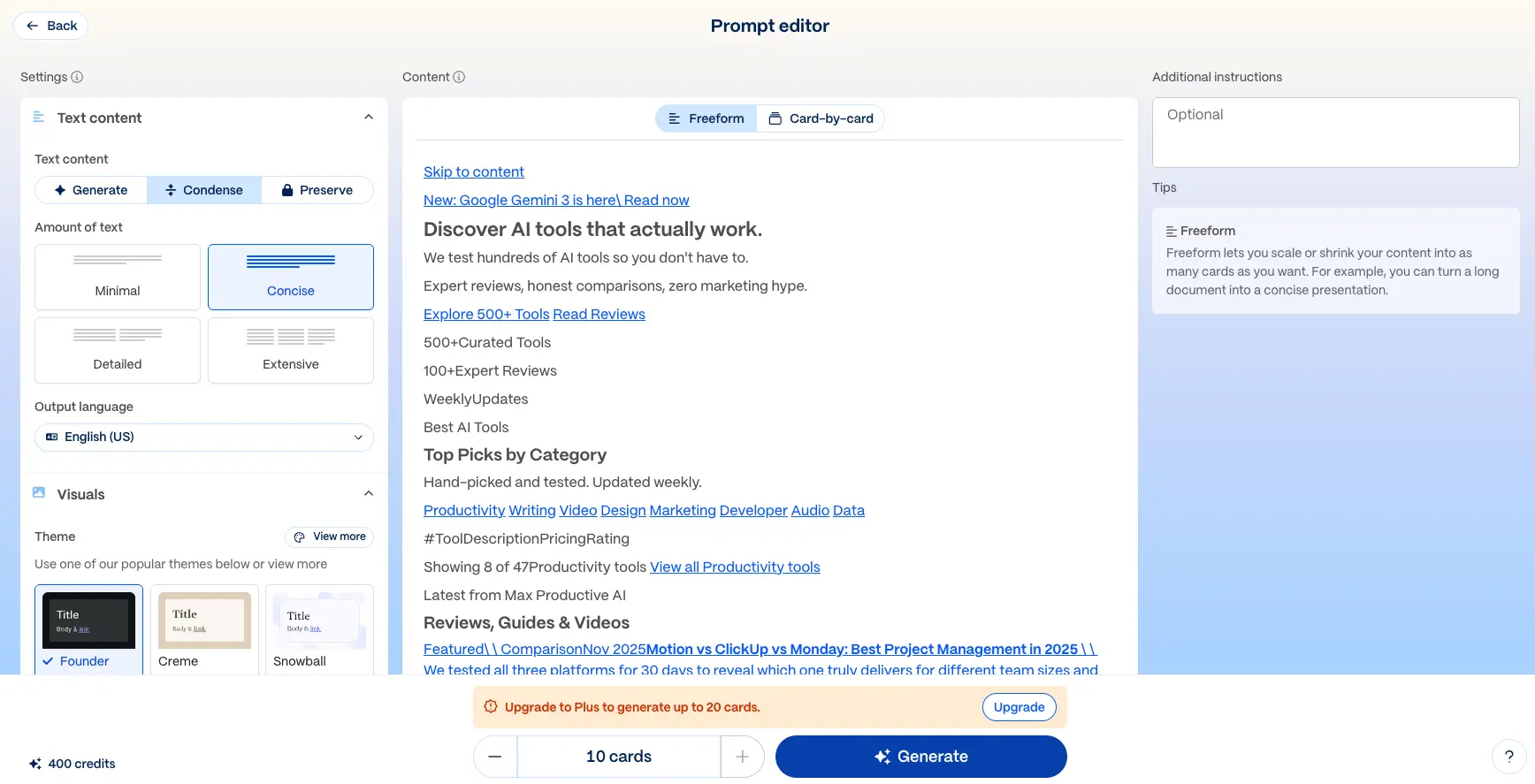Switch to the Card-by-card tab
The height and width of the screenshot is (784, 1535).
(821, 118)
